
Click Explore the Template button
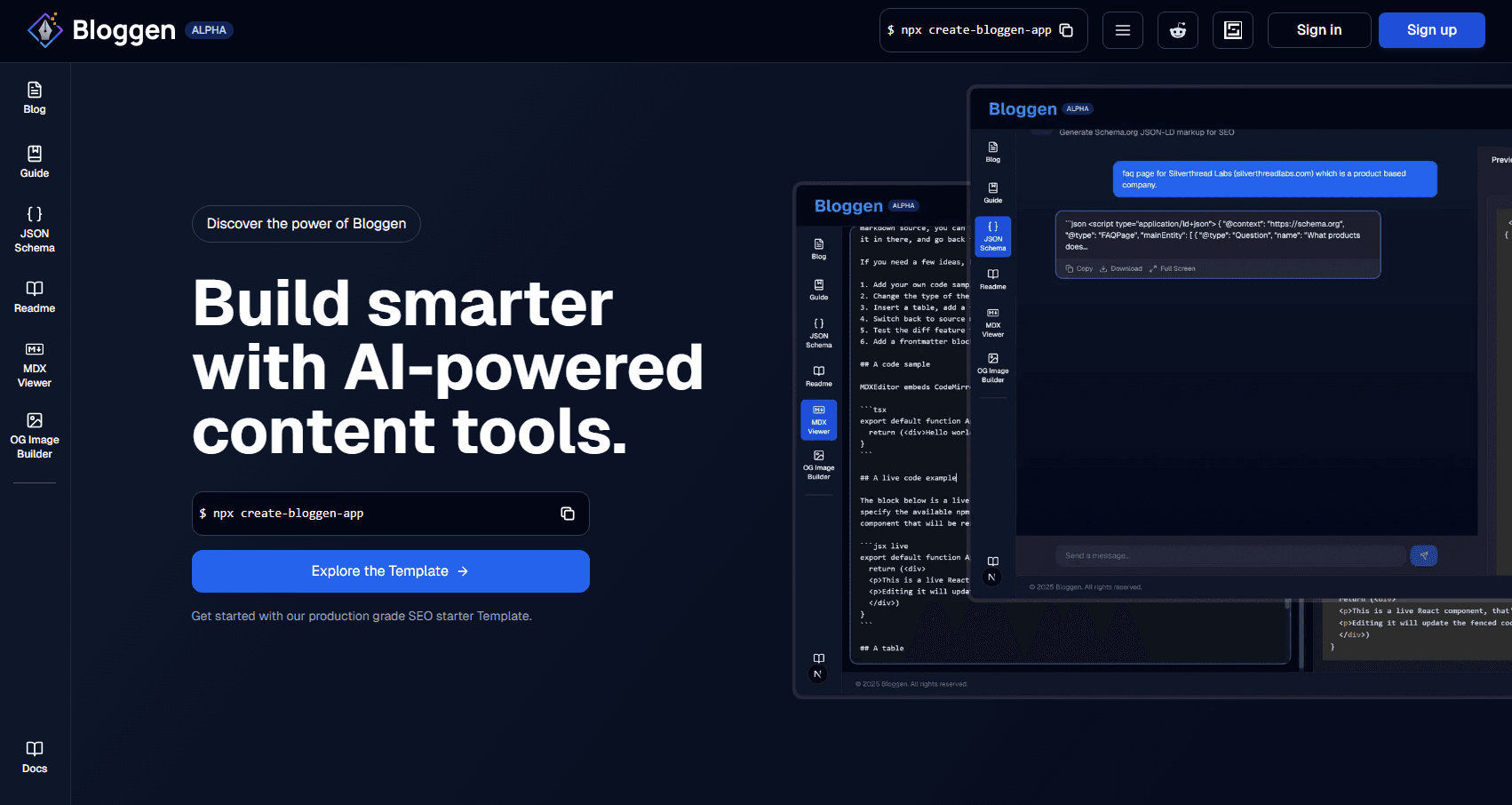[391, 571]
